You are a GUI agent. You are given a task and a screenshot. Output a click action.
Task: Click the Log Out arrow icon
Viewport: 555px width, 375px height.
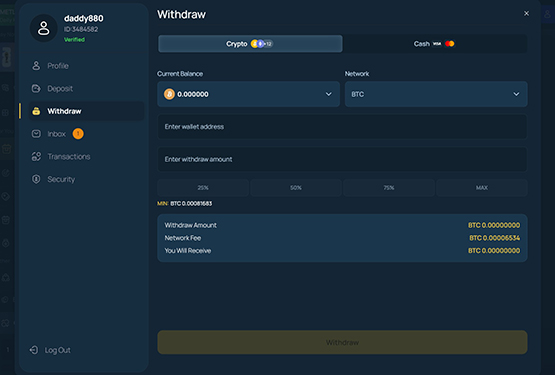click(x=34, y=350)
